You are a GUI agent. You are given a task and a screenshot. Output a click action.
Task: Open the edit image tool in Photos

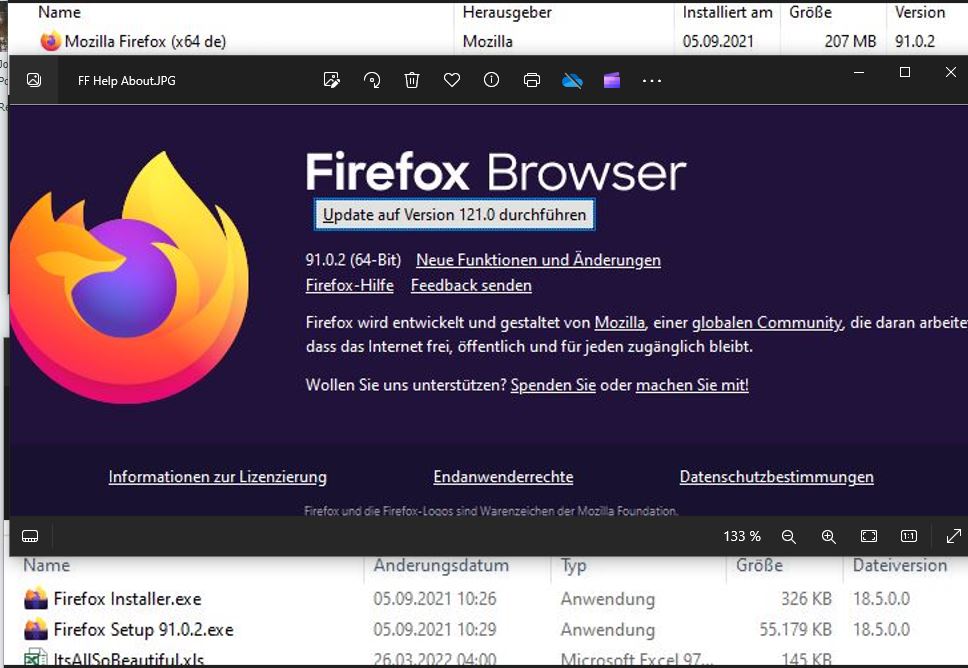332,80
